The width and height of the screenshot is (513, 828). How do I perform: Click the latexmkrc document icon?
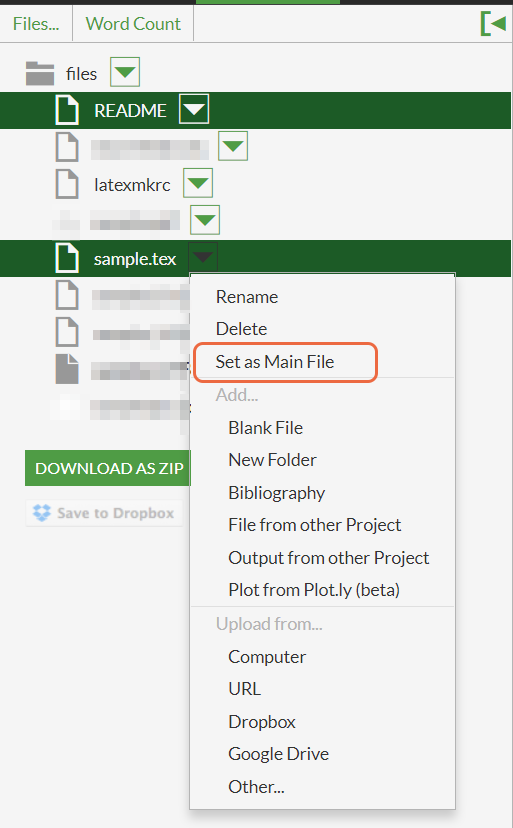pyautogui.click(x=67, y=184)
